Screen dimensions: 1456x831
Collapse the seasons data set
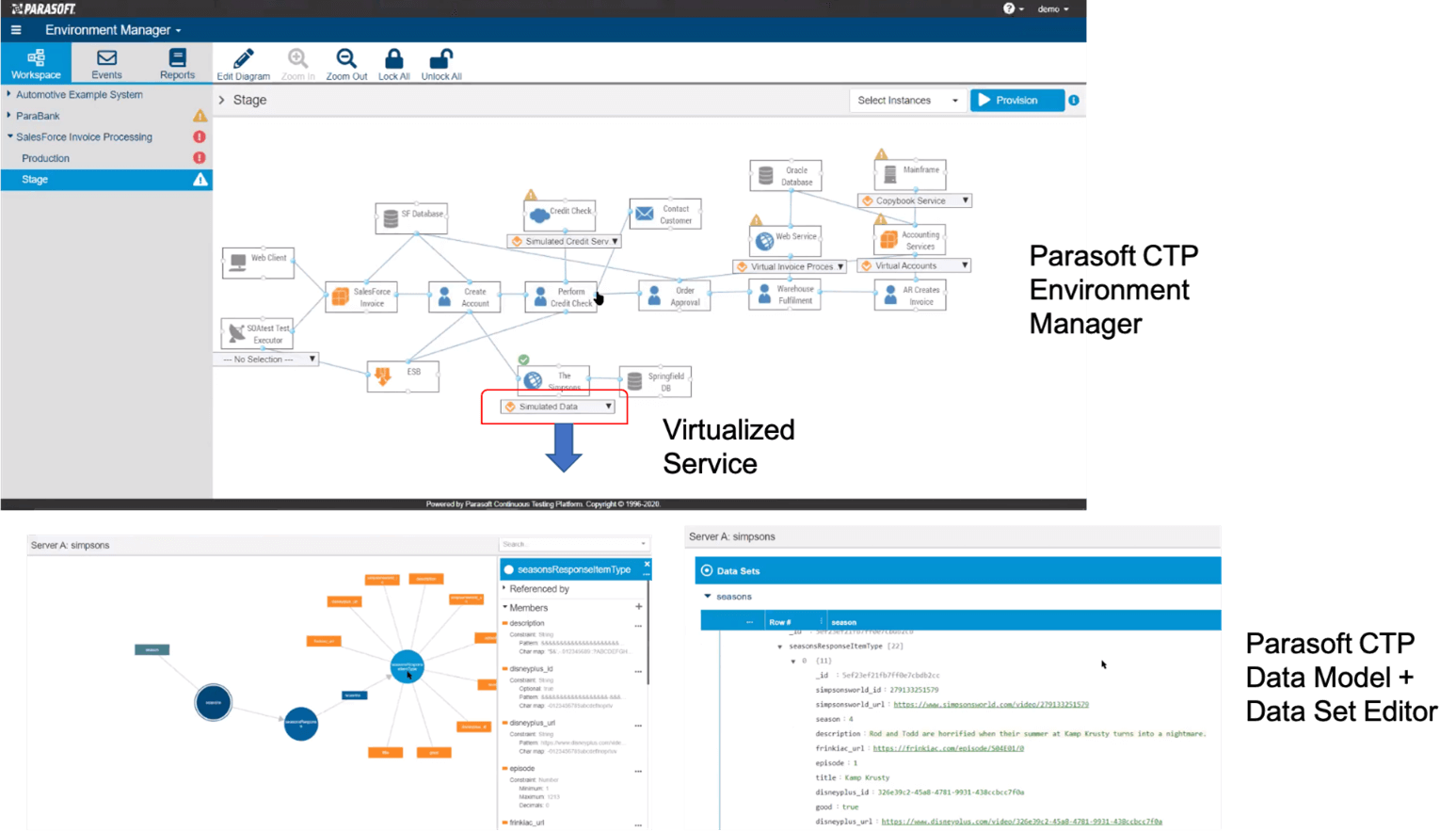coord(708,597)
